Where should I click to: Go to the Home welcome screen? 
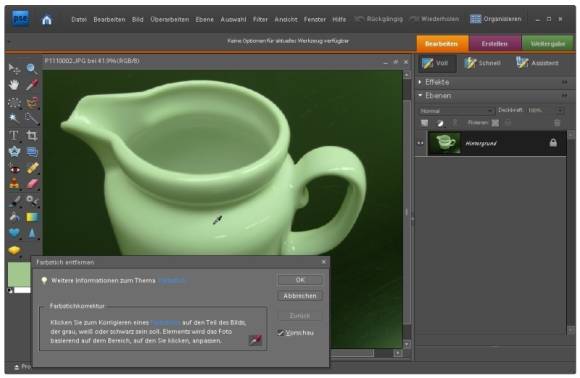47,20
